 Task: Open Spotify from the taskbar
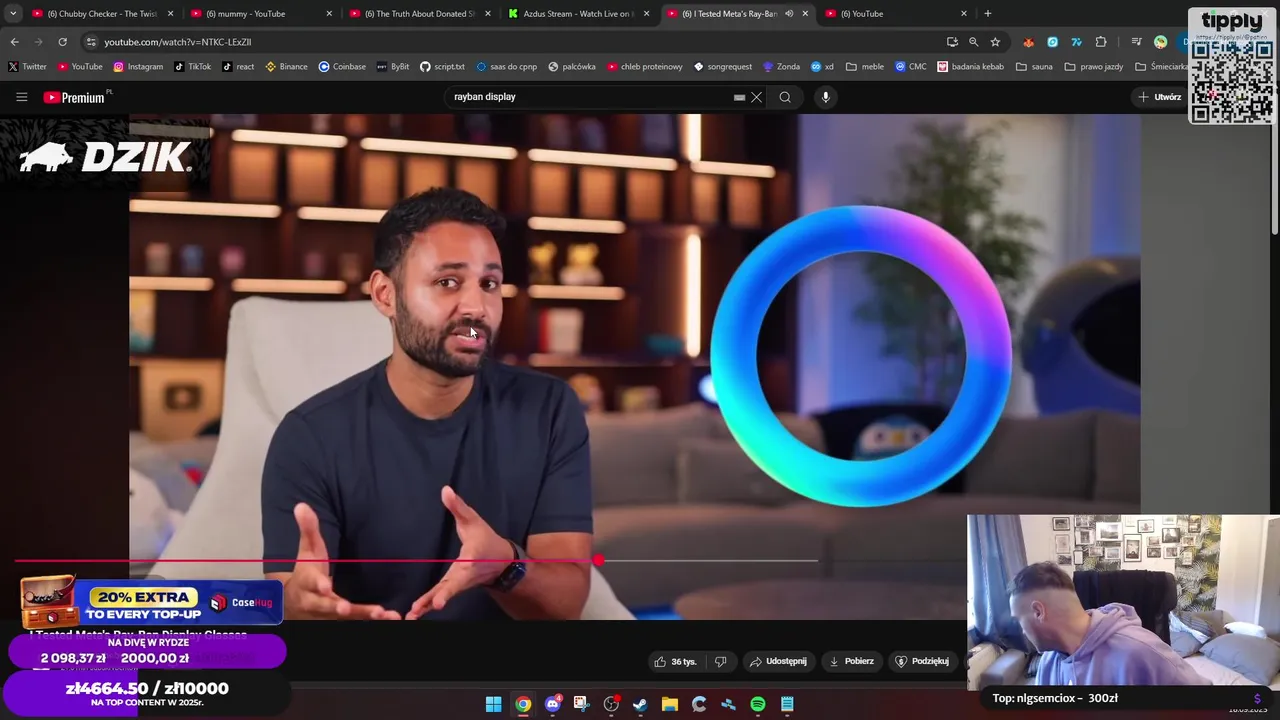pyautogui.click(x=758, y=704)
